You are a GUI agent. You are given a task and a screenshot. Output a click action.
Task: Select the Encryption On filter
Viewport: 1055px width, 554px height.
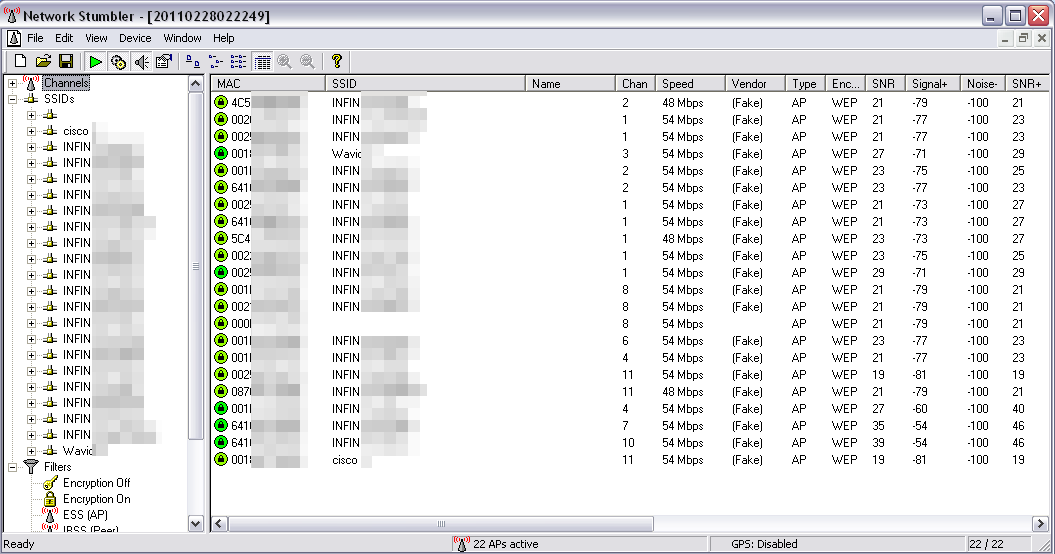click(x=96, y=499)
